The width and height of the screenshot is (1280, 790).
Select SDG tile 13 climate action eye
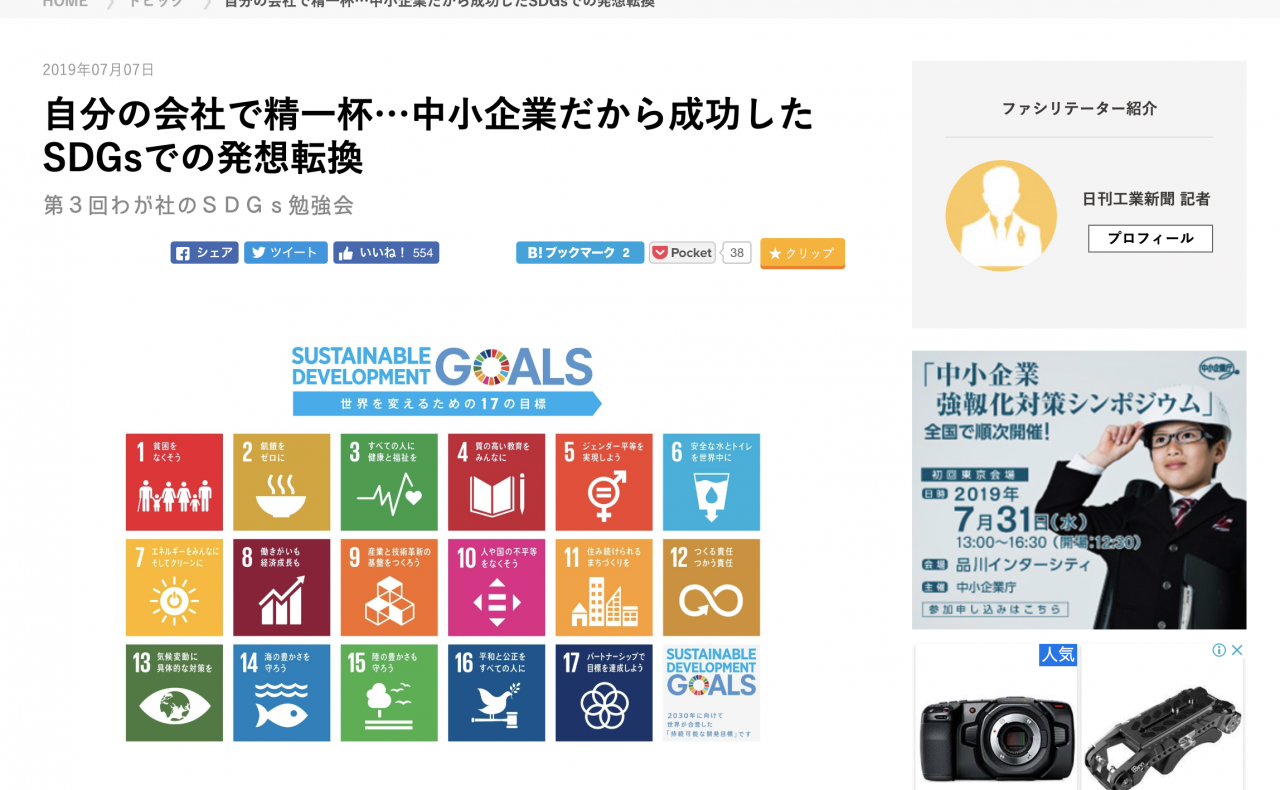(x=174, y=693)
